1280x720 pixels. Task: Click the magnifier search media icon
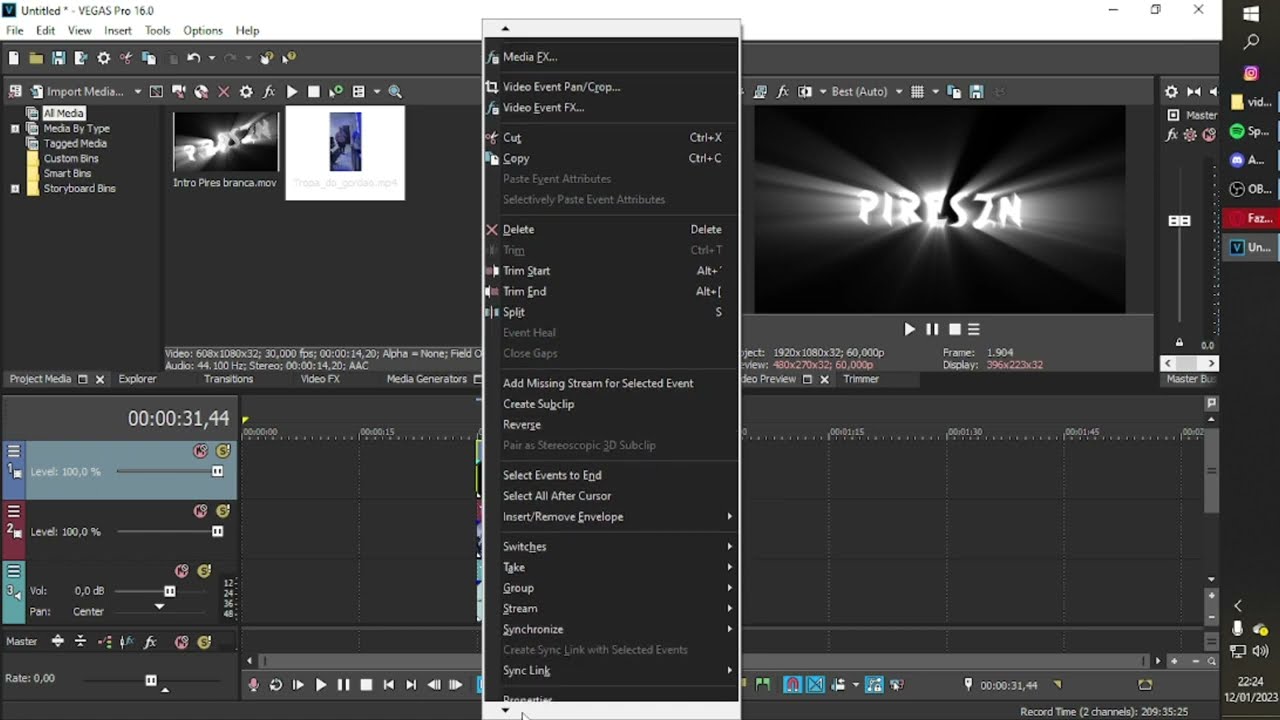[395, 91]
